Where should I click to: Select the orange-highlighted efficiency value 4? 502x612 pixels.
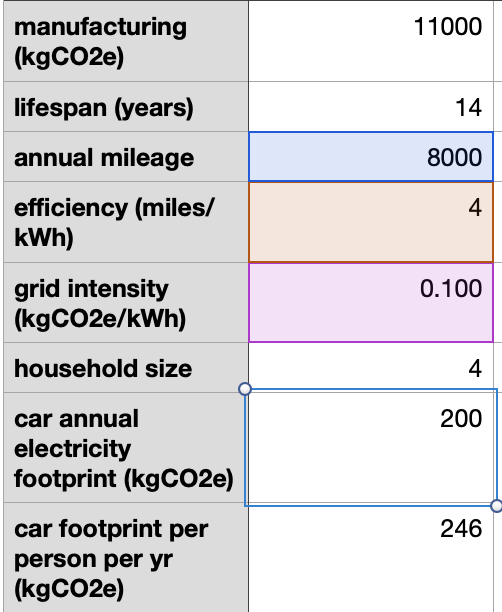(x=371, y=222)
